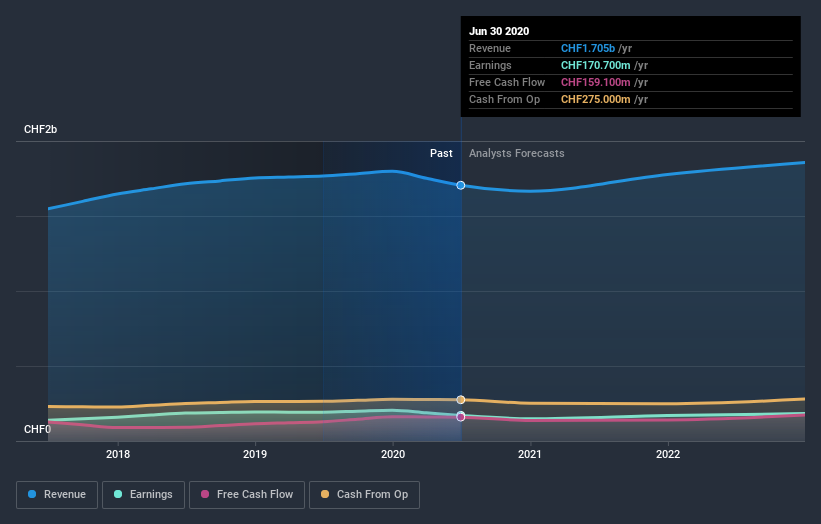Toggle the Free Cash Flow legend button
This screenshot has height=524, width=821.
[247, 495]
